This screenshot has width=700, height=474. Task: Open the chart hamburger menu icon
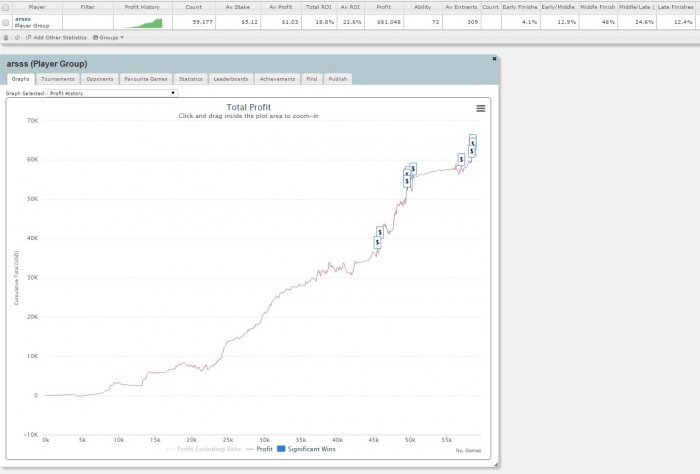(481, 108)
